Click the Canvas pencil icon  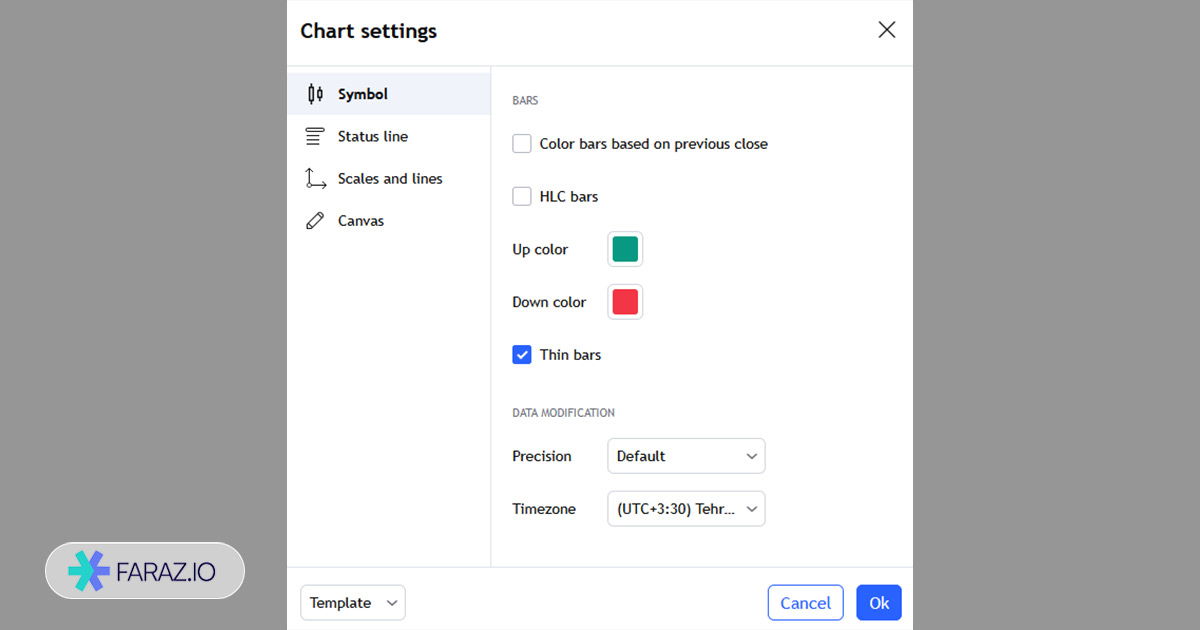click(x=315, y=221)
